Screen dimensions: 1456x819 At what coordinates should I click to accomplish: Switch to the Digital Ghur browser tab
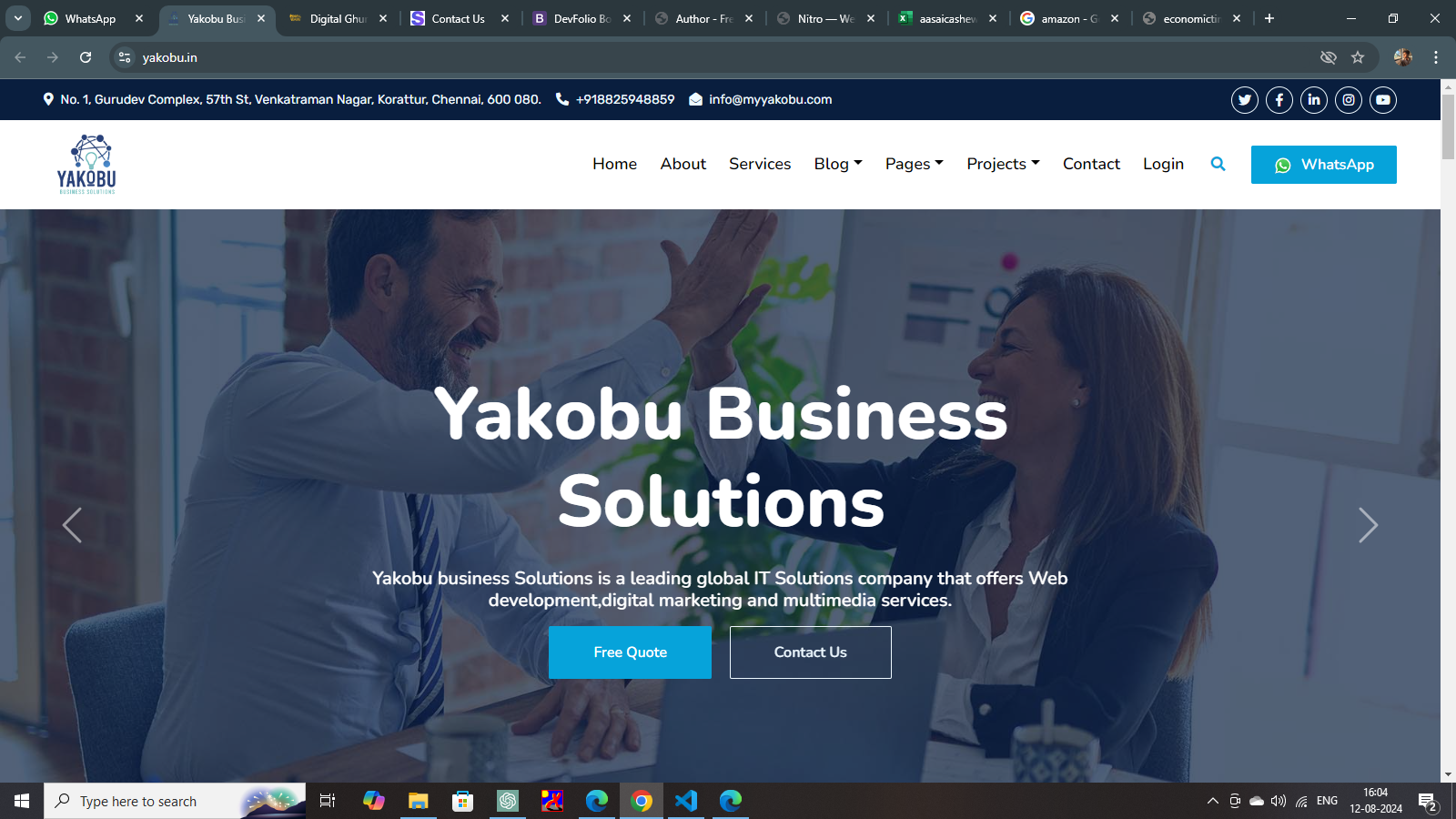tap(338, 18)
